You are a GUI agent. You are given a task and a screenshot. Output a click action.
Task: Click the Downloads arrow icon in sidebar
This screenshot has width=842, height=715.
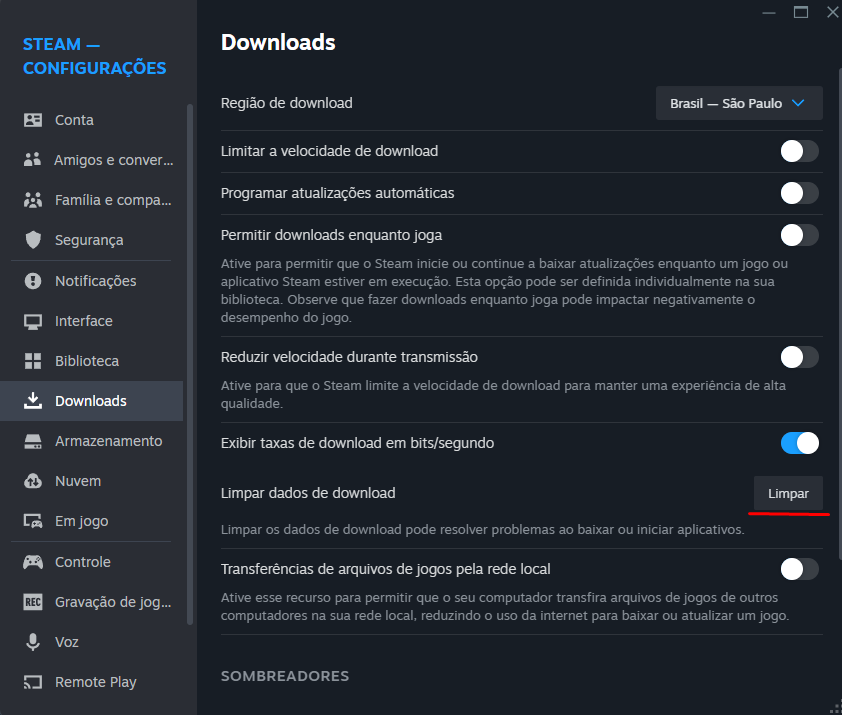pyautogui.click(x=33, y=401)
